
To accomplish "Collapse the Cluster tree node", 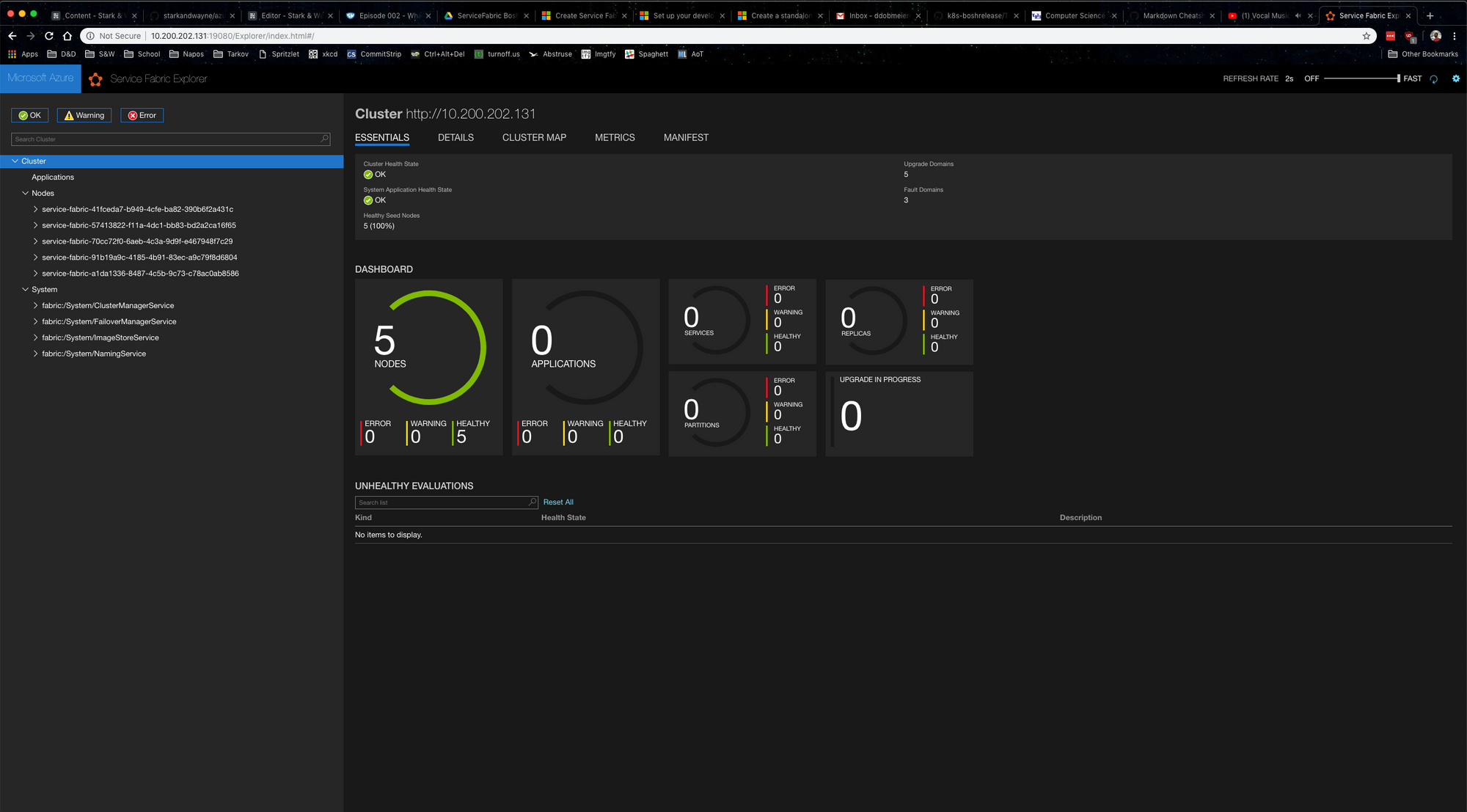I will pos(15,161).
